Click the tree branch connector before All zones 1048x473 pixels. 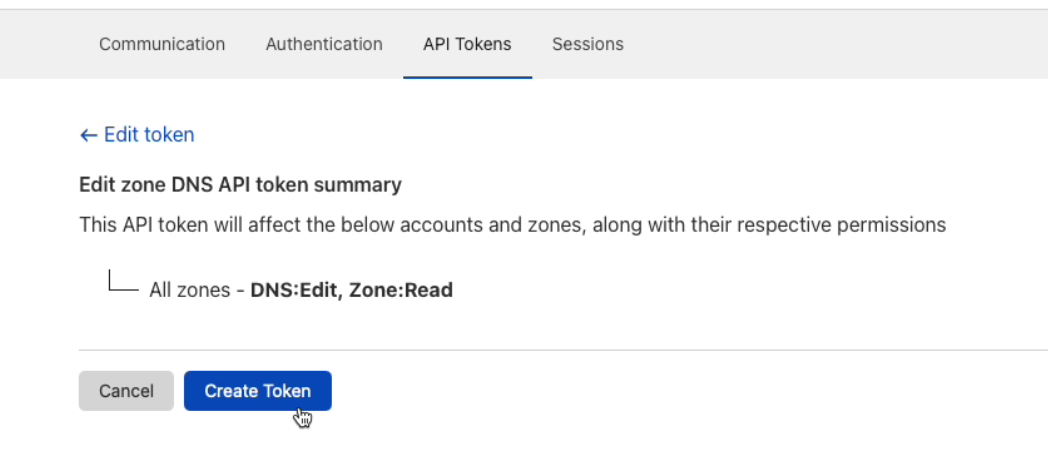123,281
